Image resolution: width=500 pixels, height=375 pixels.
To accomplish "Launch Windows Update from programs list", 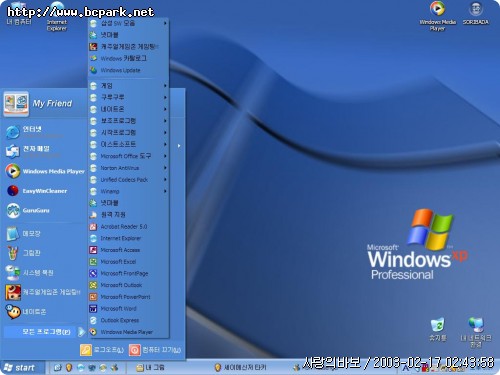I will coord(128,70).
